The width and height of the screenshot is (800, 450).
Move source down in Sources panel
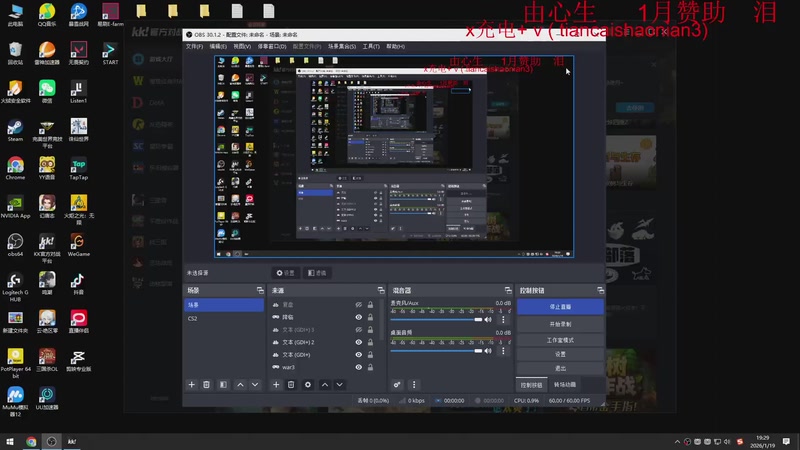tap(339, 385)
